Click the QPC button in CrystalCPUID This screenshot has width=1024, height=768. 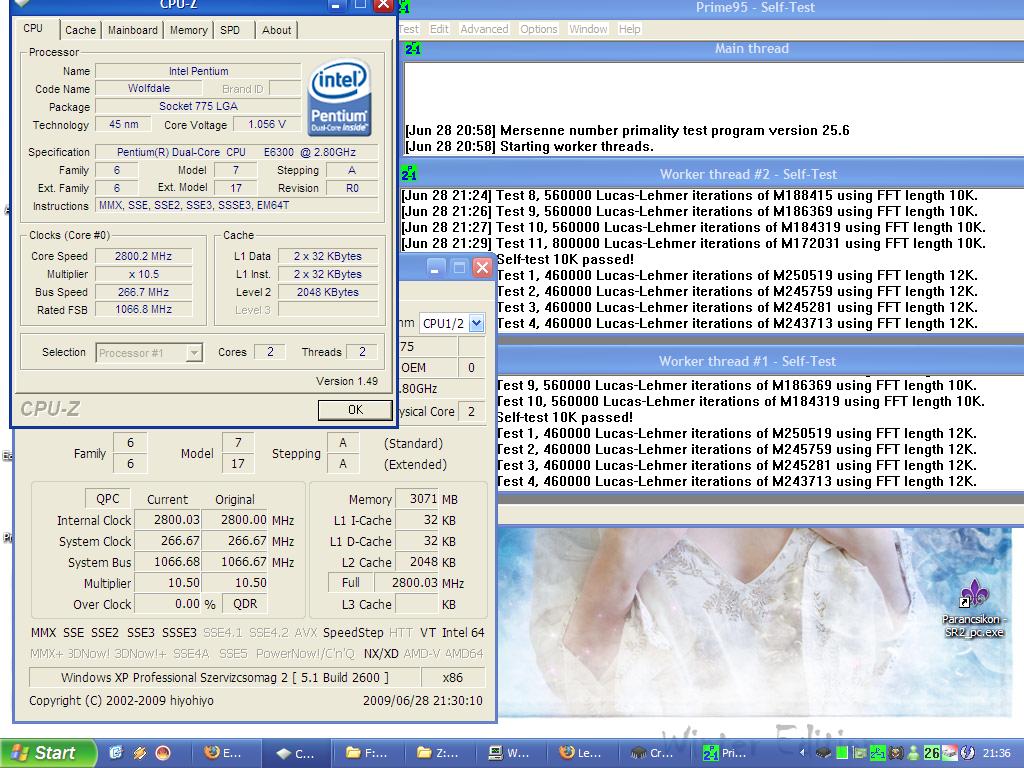(108, 499)
